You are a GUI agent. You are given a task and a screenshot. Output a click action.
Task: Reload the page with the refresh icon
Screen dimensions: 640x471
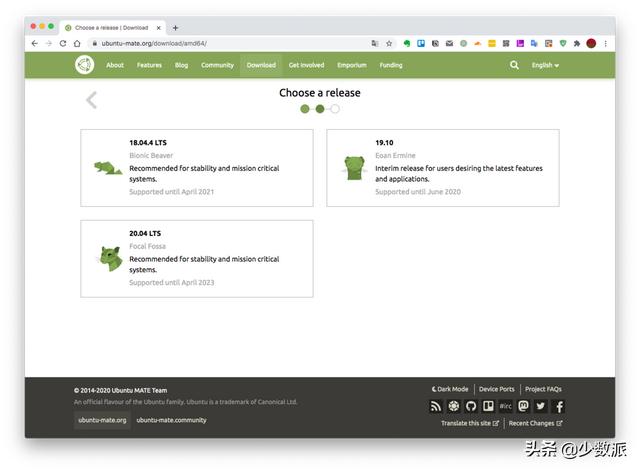(63, 43)
